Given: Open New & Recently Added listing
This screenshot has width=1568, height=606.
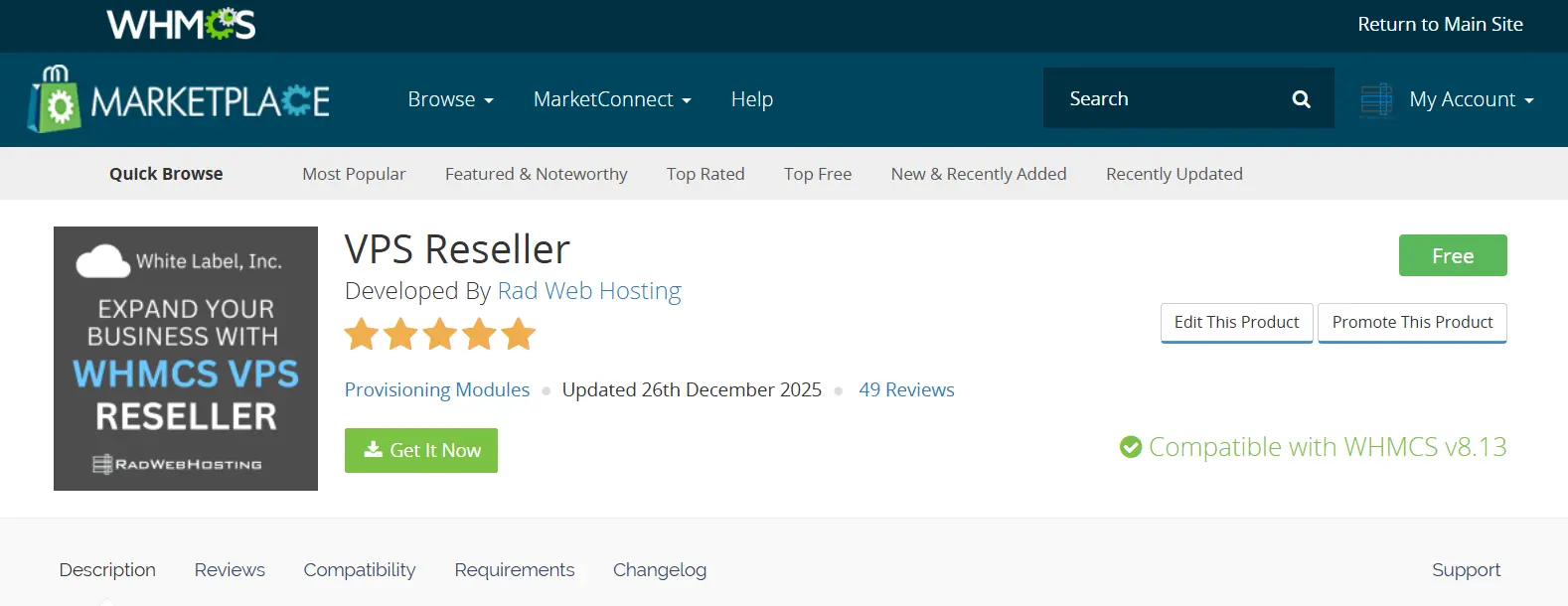Looking at the screenshot, I should 979,174.
